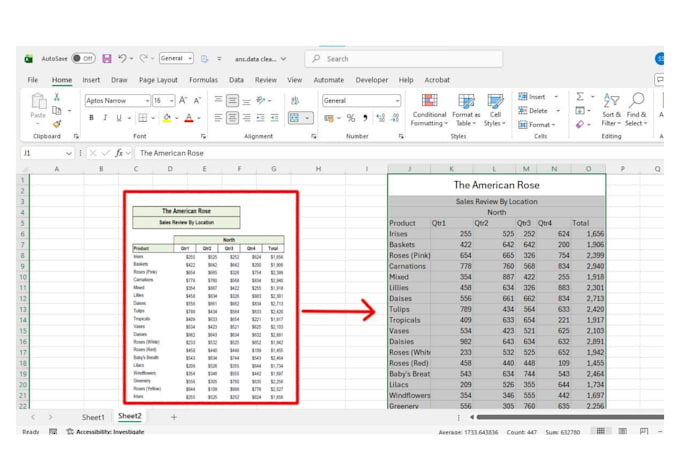Click the Undo arrow icon

(122, 58)
